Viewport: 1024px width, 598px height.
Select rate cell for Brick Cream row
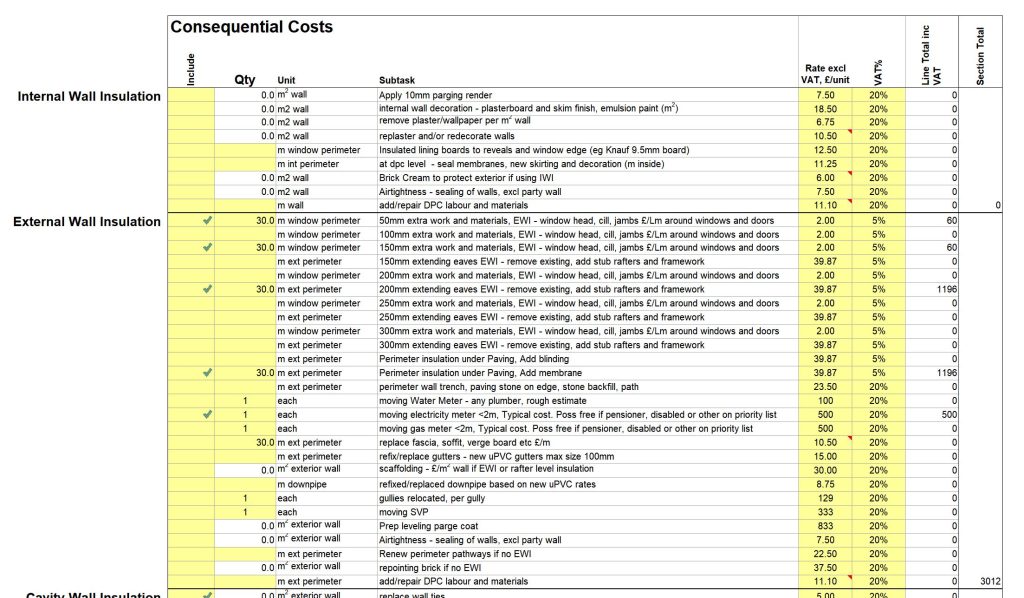coord(826,177)
